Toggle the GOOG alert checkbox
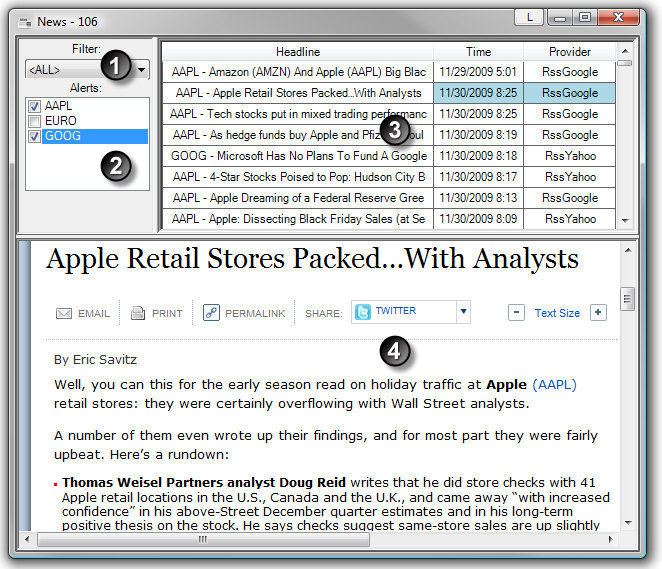The width and height of the screenshot is (662, 569). pyautogui.click(x=35, y=136)
